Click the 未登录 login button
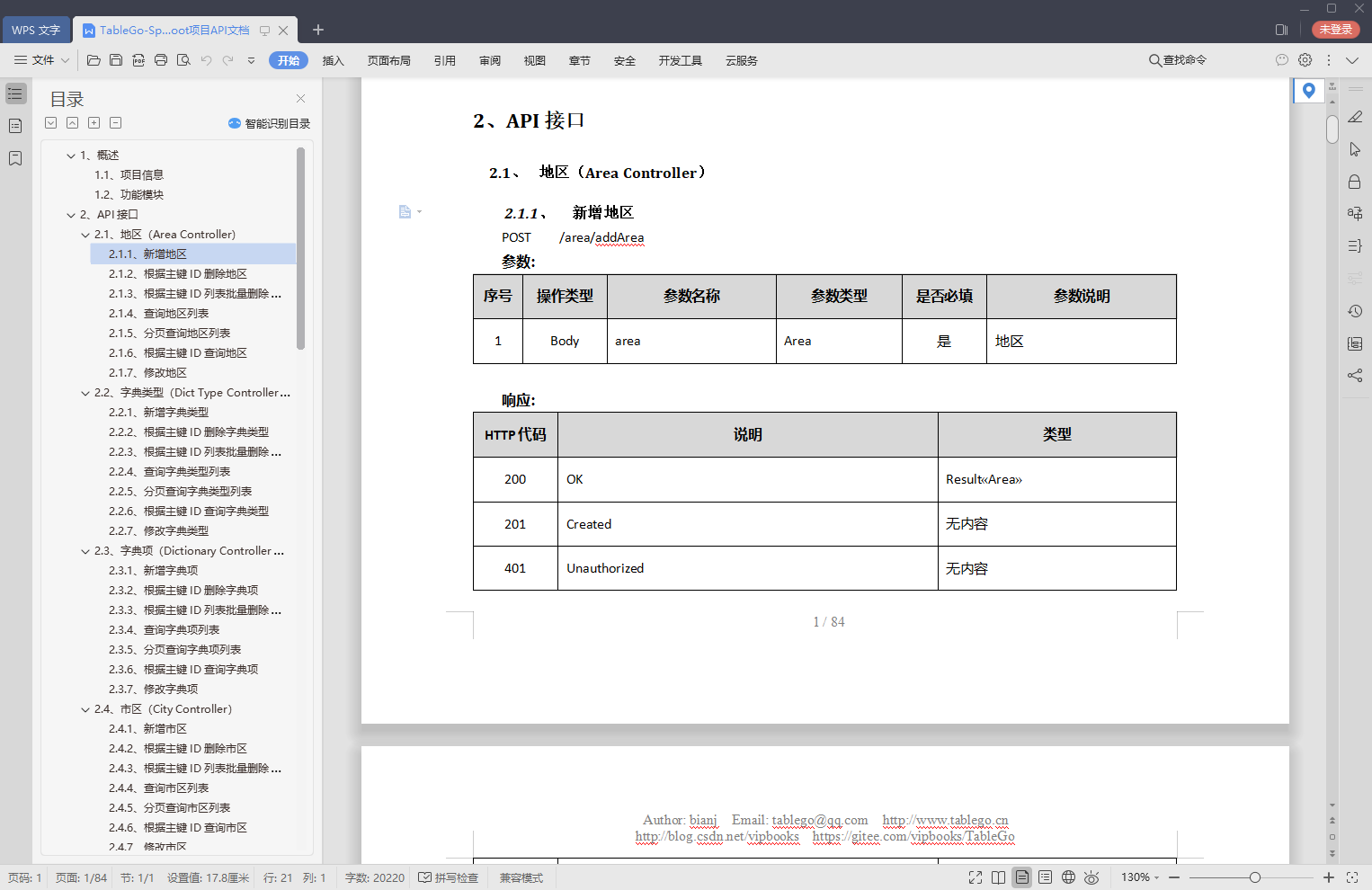1372x890 pixels. click(1336, 30)
